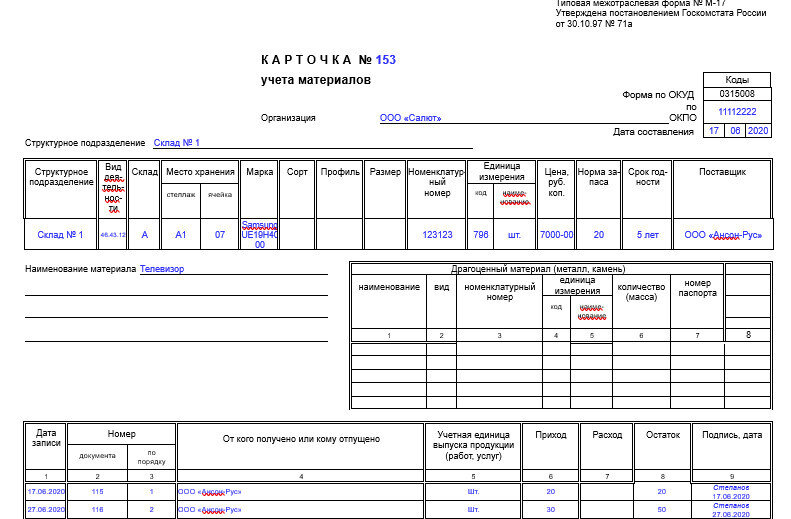Viewport: 791px width, 519px height.
Task: Click shelf life value '5 лет'
Action: pos(647,235)
